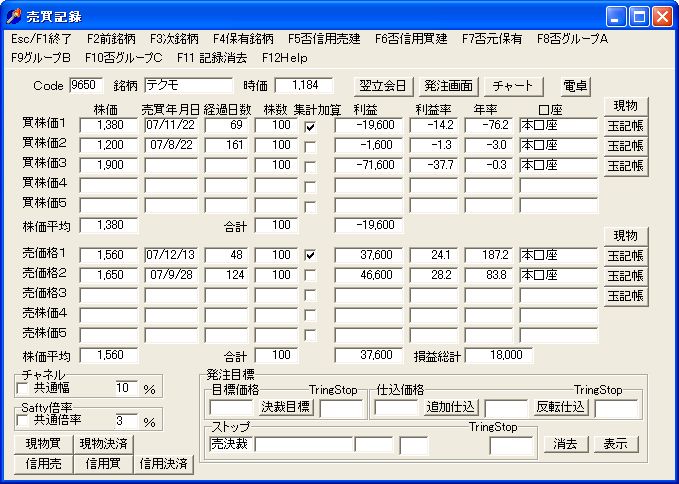Screen dimensions: 679x484
Task: Click F2前銘柄 to go to previous stock
Action: tap(110, 38)
